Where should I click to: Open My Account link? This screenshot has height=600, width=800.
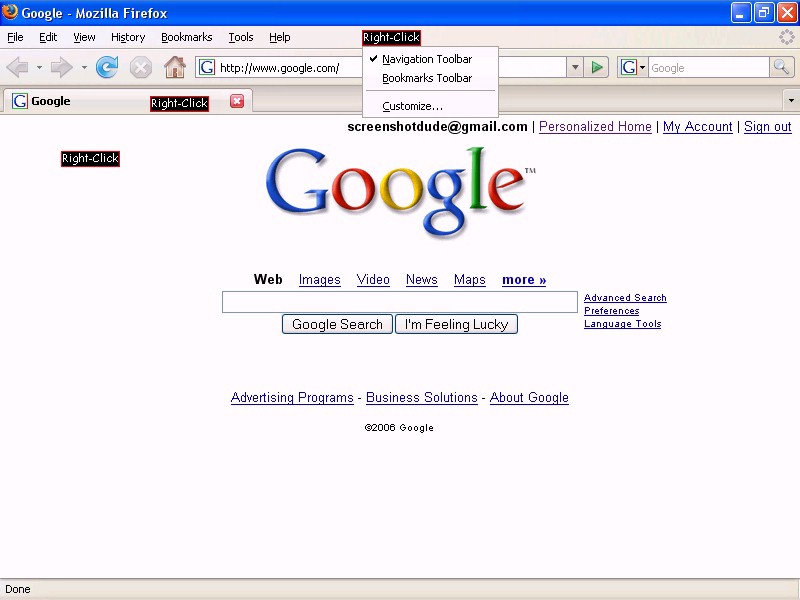697,127
